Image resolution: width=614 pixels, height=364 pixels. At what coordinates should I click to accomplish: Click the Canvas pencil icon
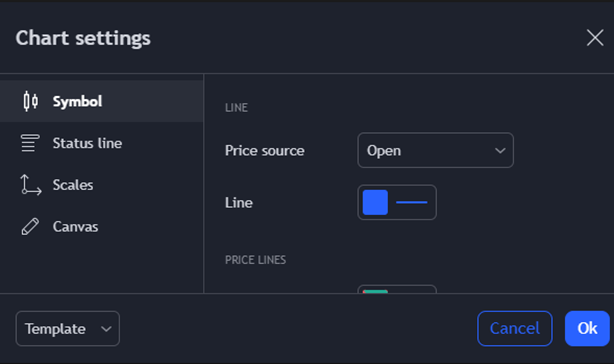click(30, 227)
